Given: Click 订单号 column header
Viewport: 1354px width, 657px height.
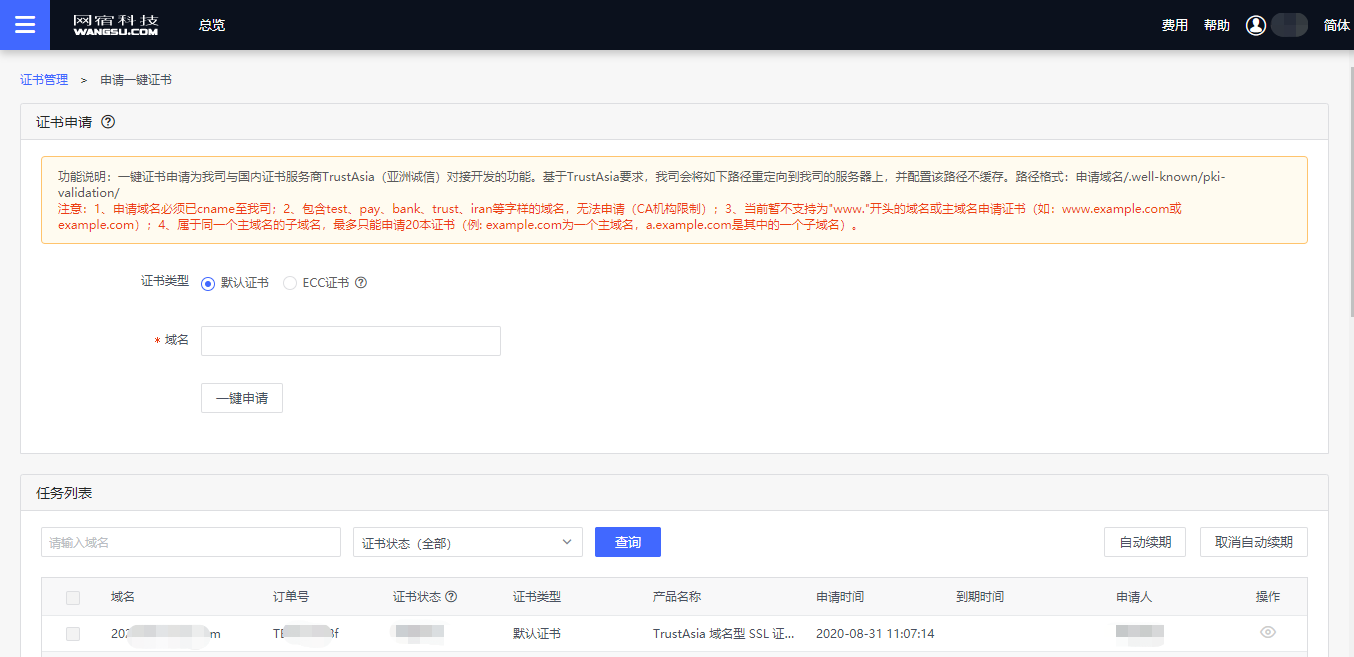Looking at the screenshot, I should point(291,597).
